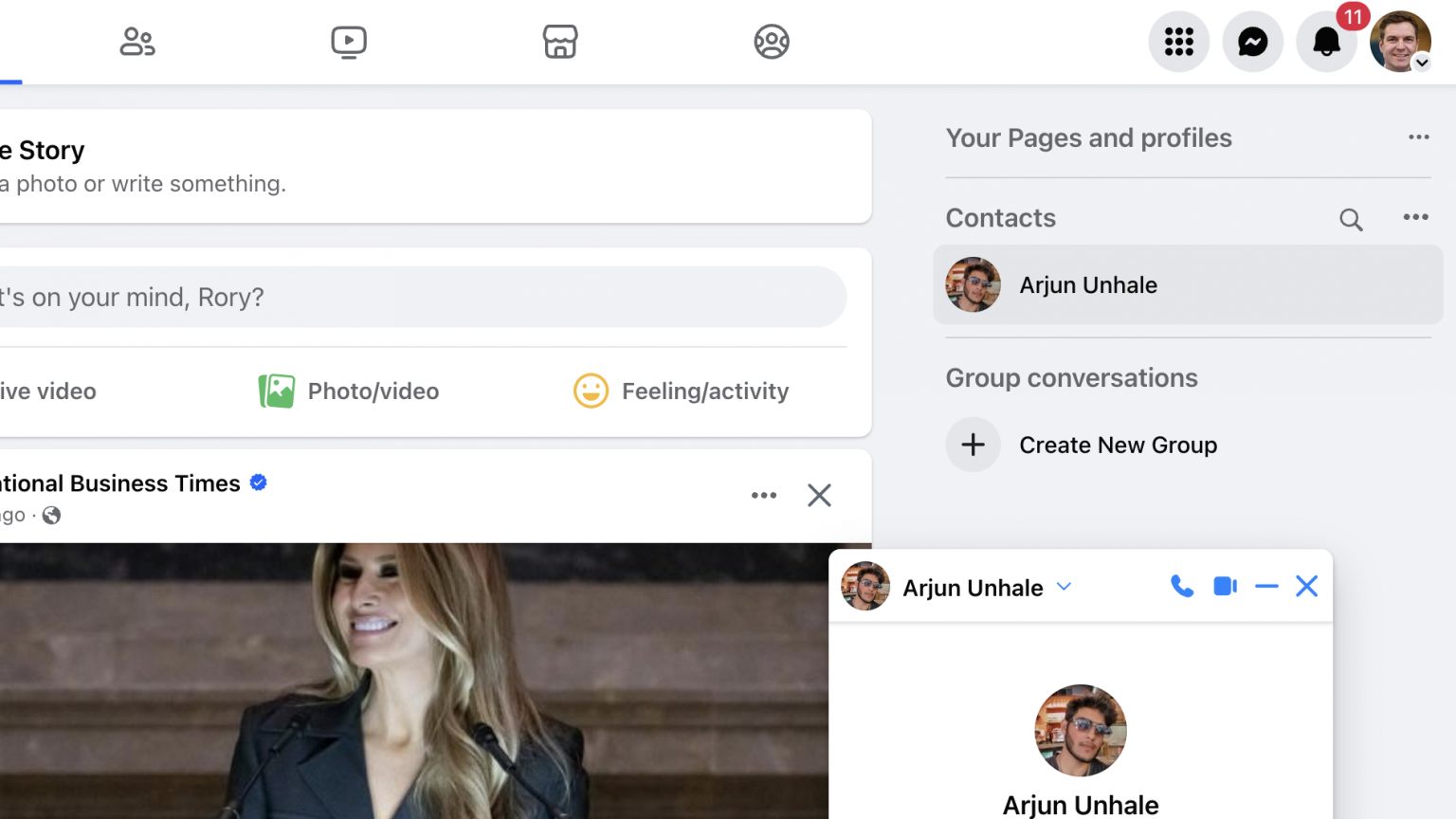Image resolution: width=1456 pixels, height=819 pixels.
Task: Open the Friends tab icon
Action: point(137,42)
